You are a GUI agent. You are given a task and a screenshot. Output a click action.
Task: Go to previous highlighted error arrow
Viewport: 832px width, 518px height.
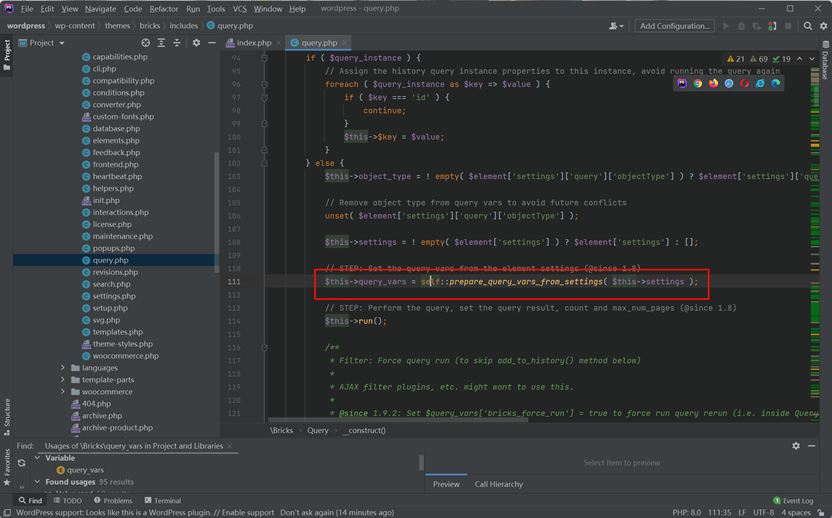coord(800,59)
